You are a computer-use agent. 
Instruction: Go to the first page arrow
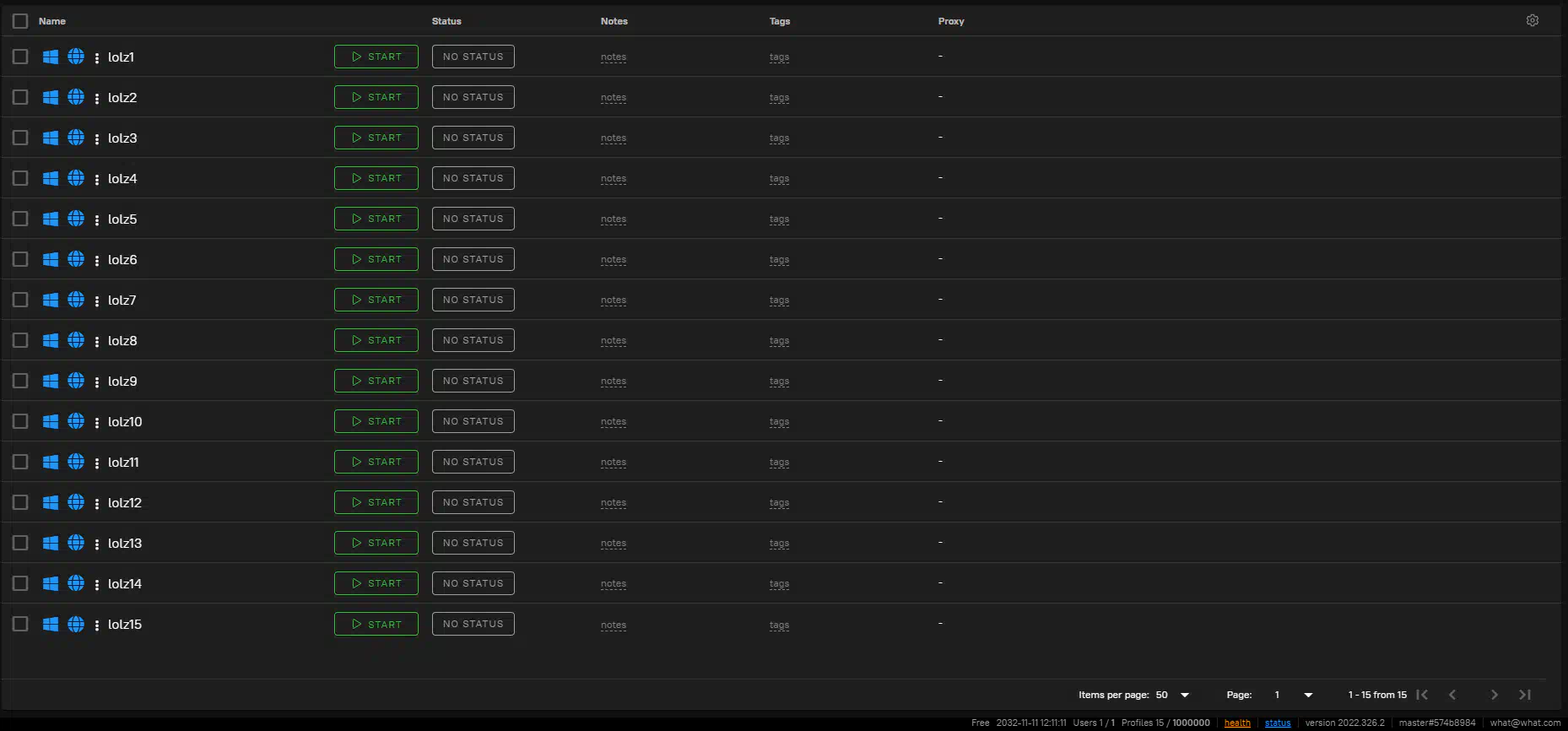point(1422,695)
